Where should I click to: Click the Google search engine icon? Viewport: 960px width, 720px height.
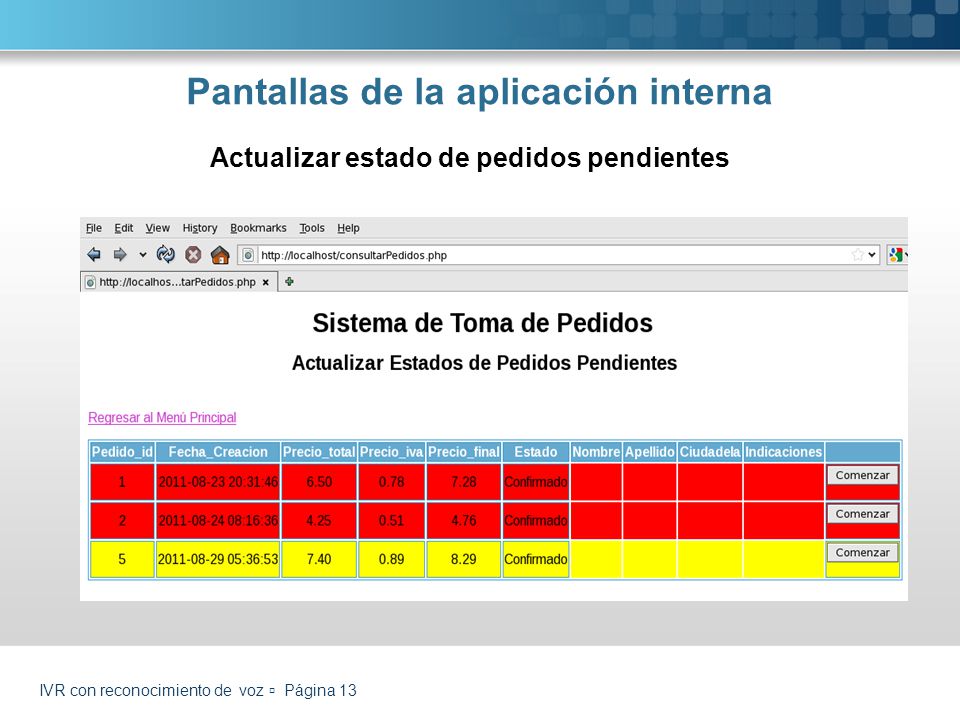click(x=896, y=255)
